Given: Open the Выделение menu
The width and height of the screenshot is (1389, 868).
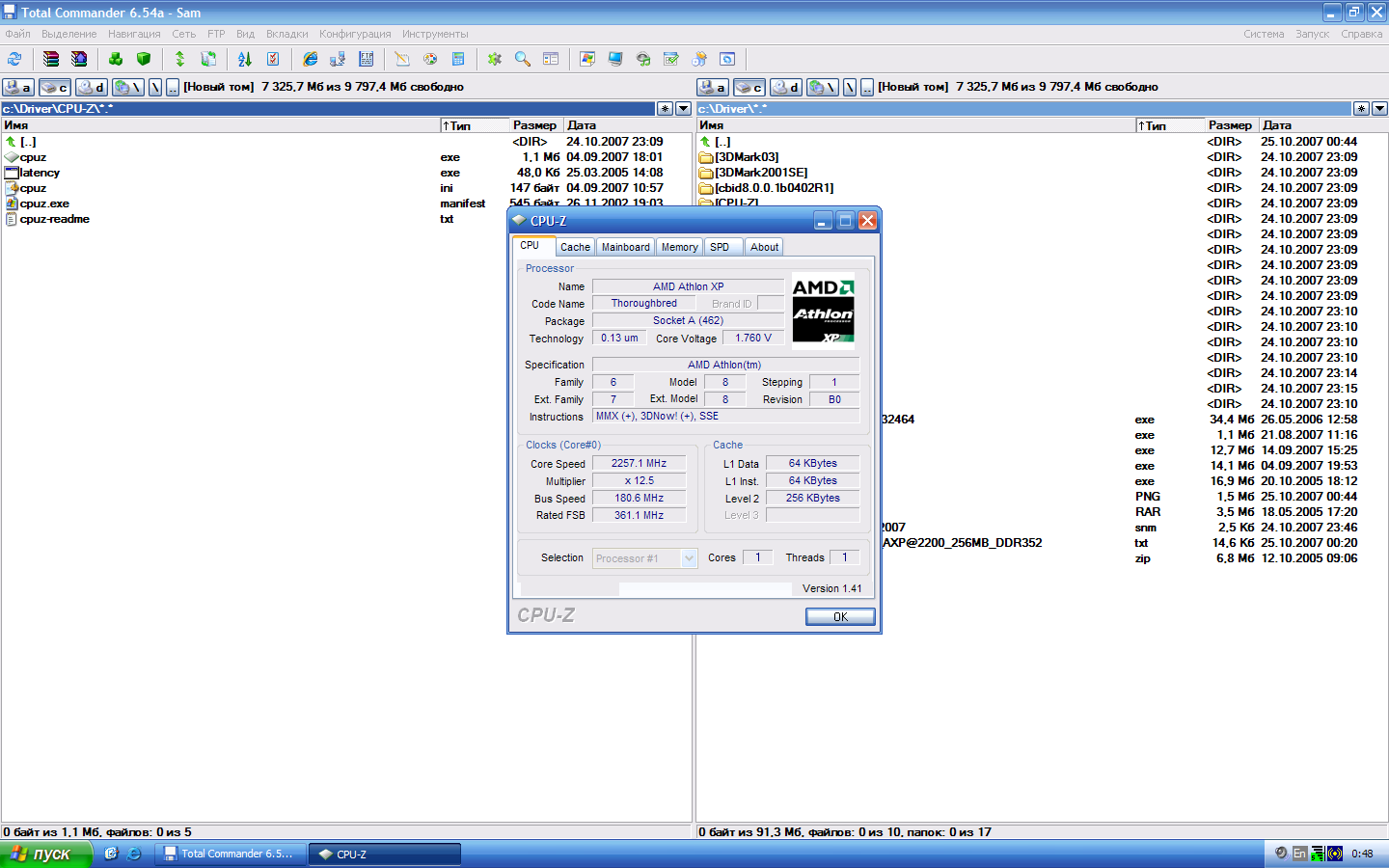Looking at the screenshot, I should click(69, 34).
